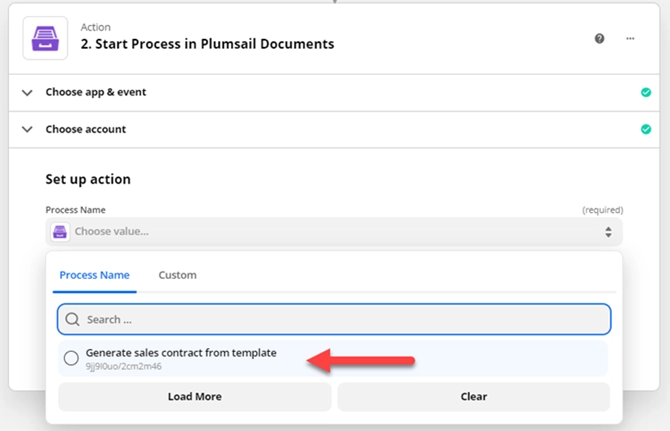670x431 pixels.
Task: Click the Choose app & event label
Action: point(96,92)
